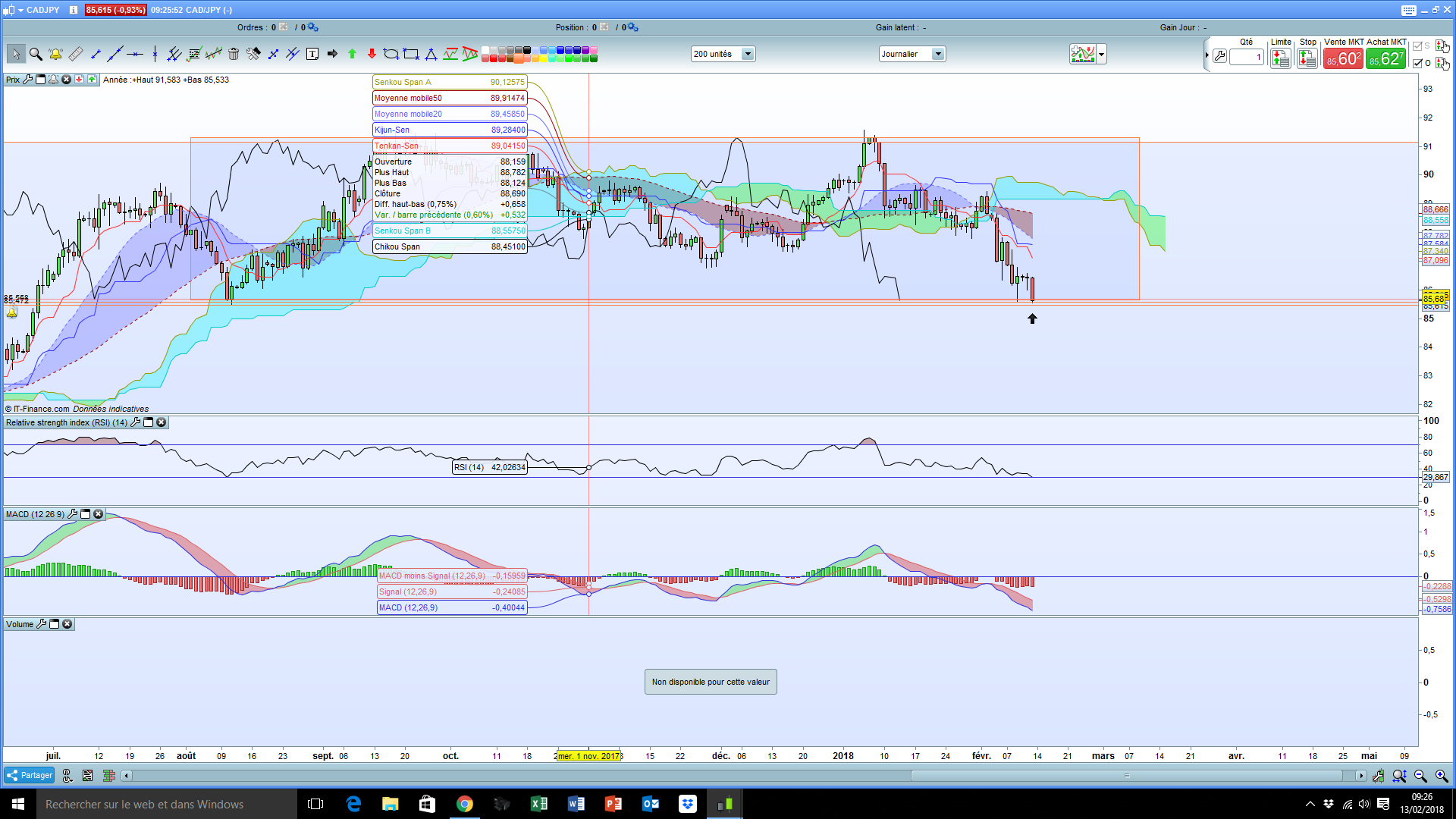
Task: Open Windows Start menu
Action: [18, 804]
